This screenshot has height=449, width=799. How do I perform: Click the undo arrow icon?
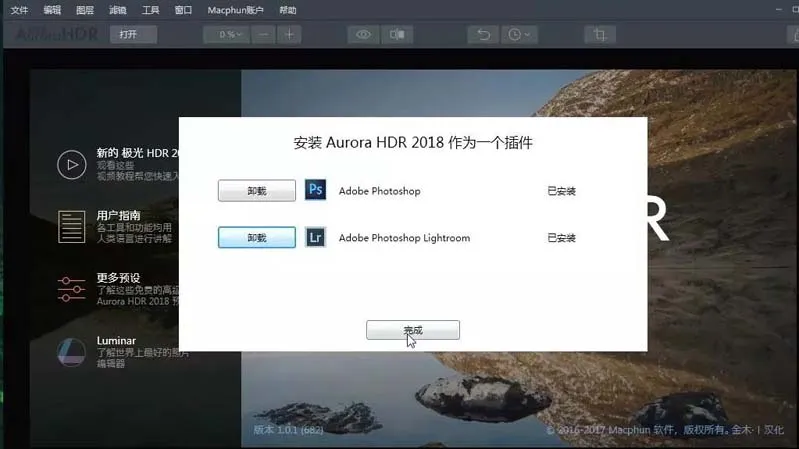pos(483,34)
